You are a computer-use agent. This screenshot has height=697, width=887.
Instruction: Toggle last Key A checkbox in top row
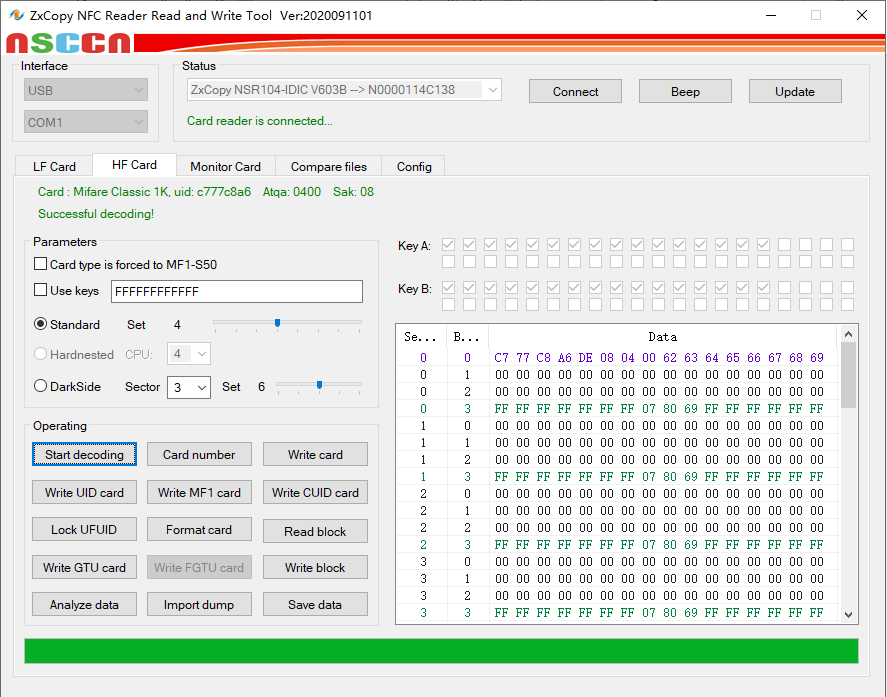(x=847, y=244)
